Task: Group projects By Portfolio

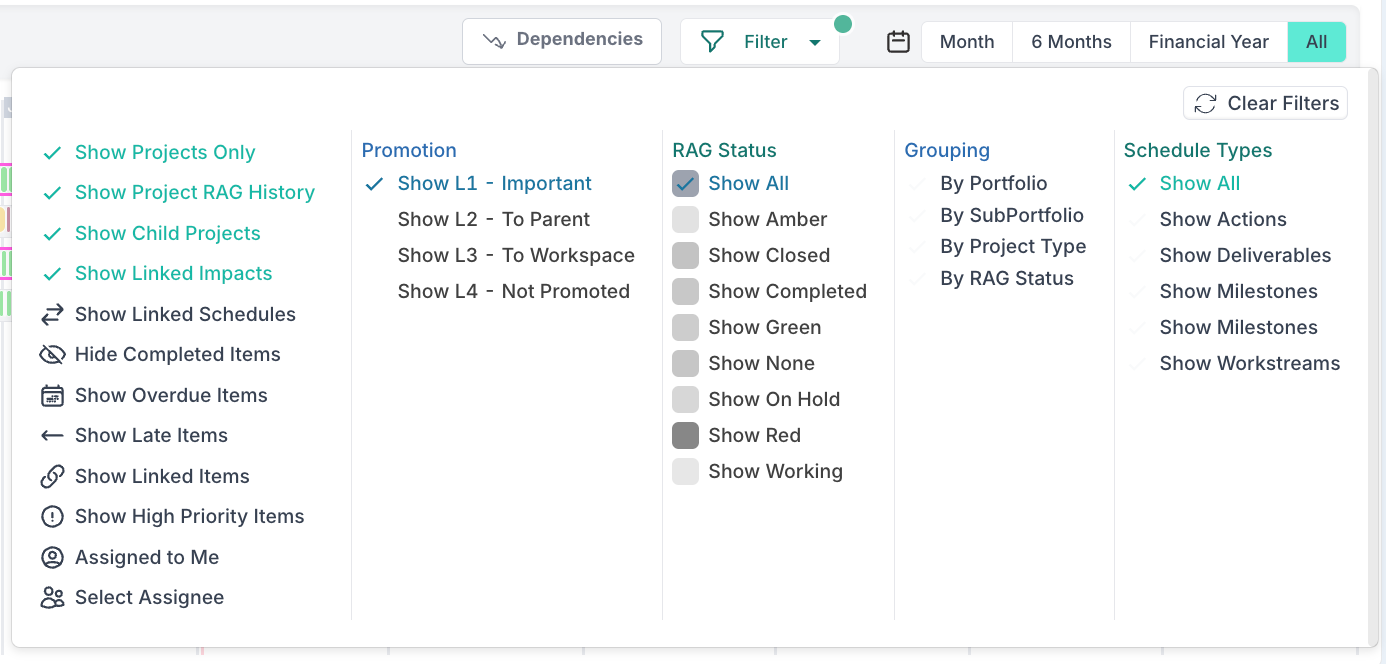Action: point(993,184)
